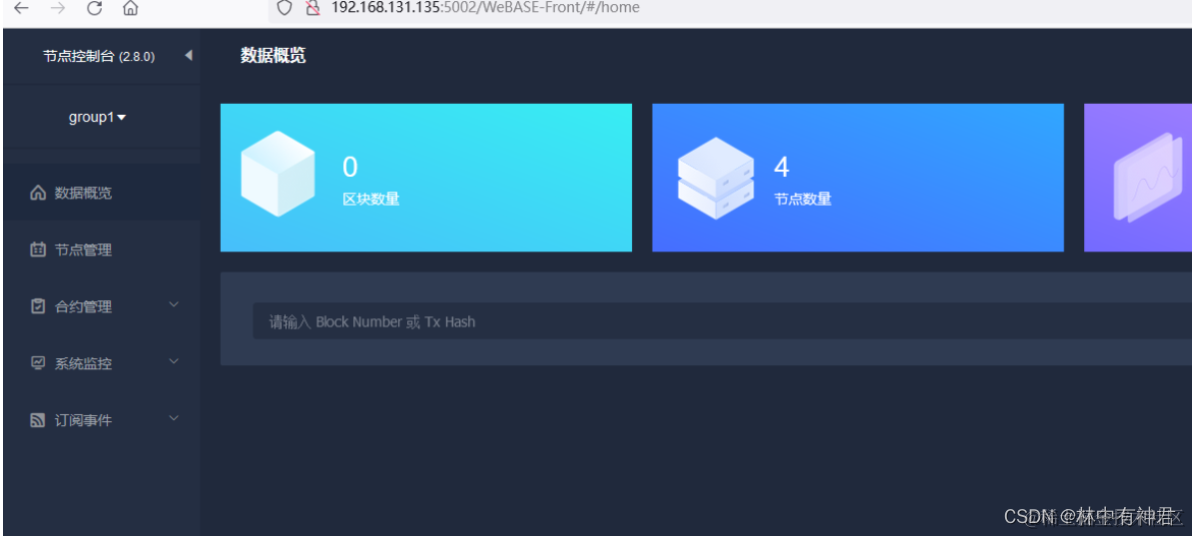
Task: Open the 节点管理 menu item
Action: coord(101,249)
